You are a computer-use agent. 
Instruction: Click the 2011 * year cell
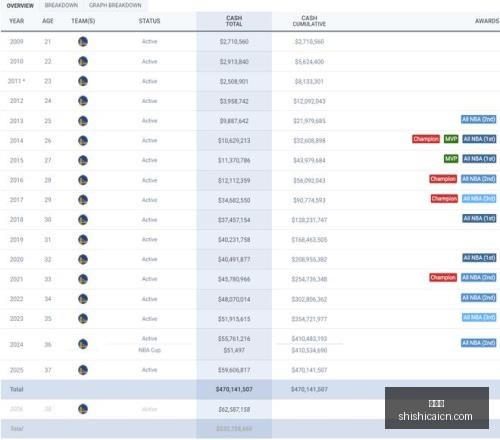tap(16, 81)
